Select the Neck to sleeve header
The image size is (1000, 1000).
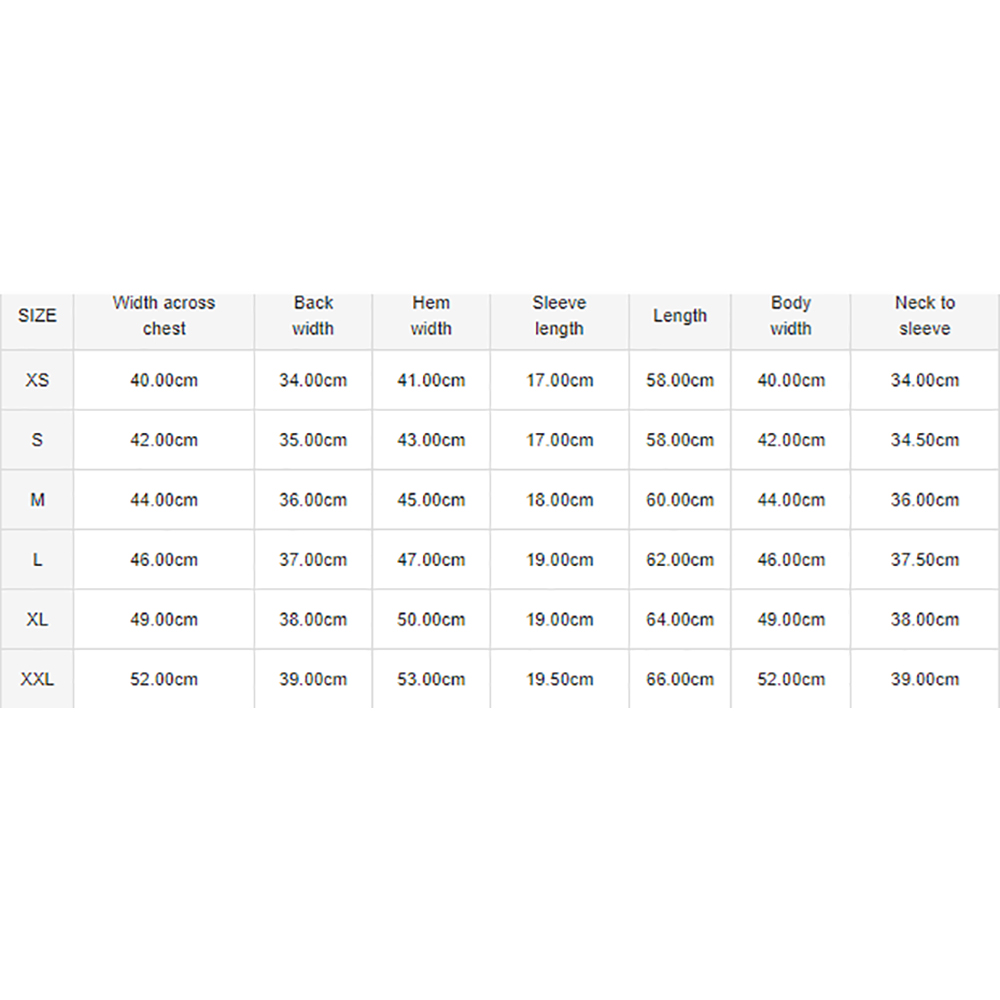[925, 316]
